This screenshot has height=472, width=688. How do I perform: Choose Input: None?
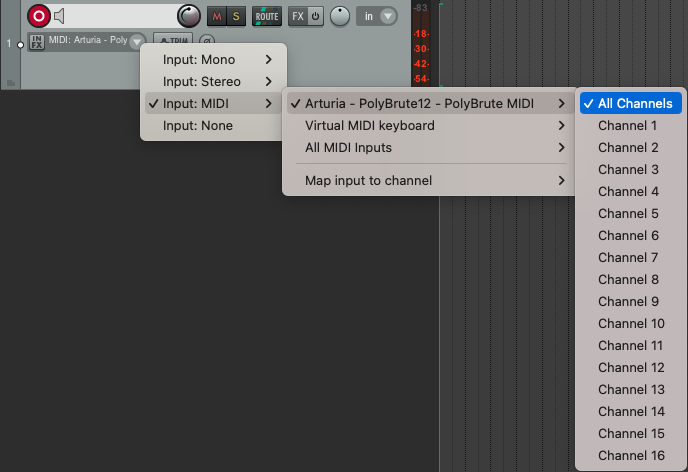coord(213,125)
